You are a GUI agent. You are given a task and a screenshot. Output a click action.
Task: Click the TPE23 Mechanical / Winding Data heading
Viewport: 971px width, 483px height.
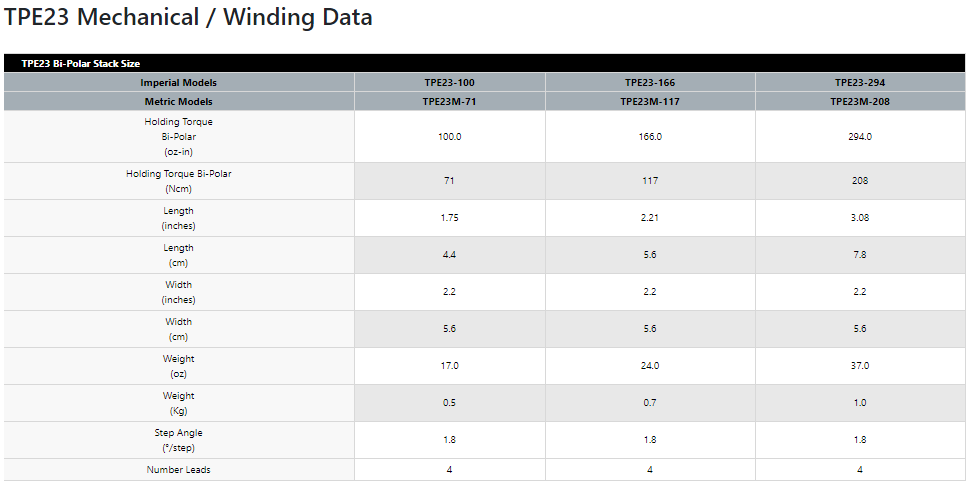188,17
